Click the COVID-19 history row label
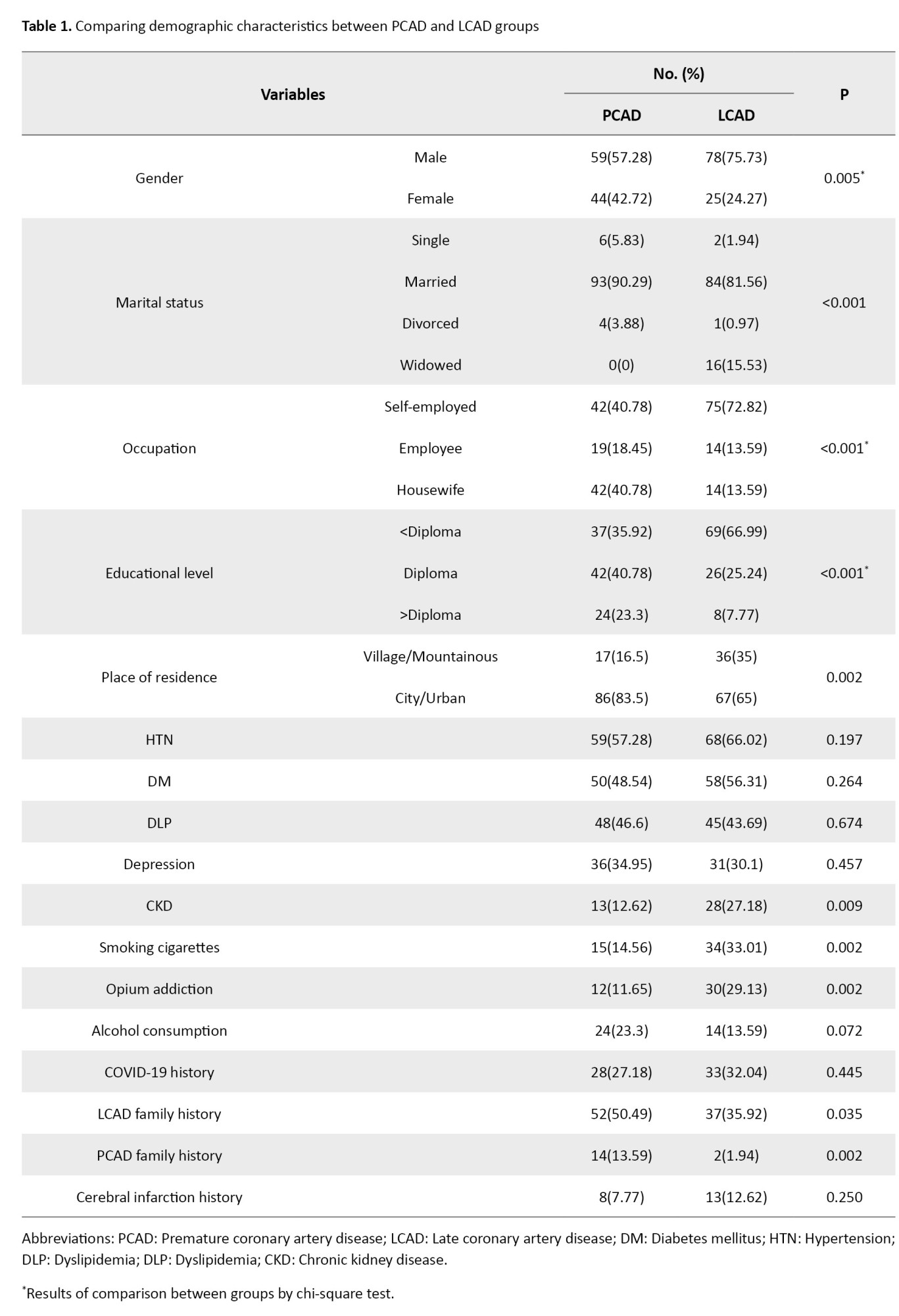 click(159, 1072)
